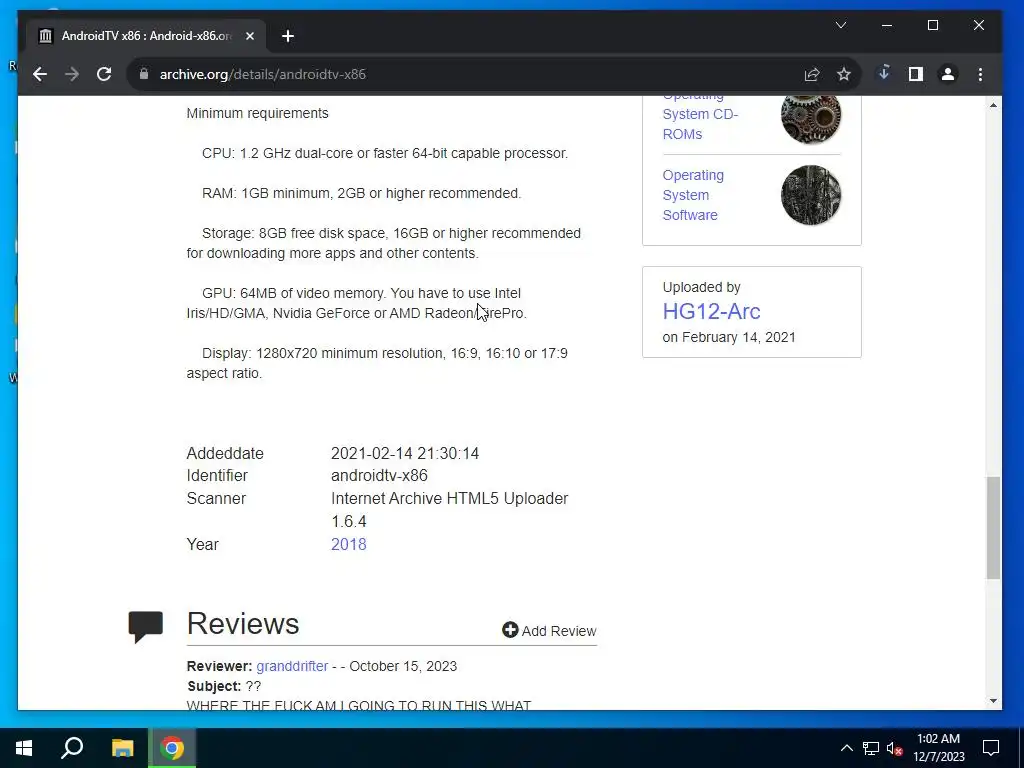This screenshot has height=768, width=1024.
Task: Open a new browser tab
Action: point(288,36)
